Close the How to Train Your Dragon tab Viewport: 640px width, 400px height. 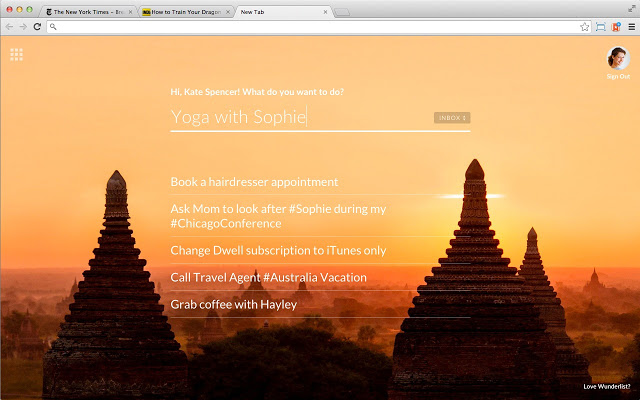point(228,12)
